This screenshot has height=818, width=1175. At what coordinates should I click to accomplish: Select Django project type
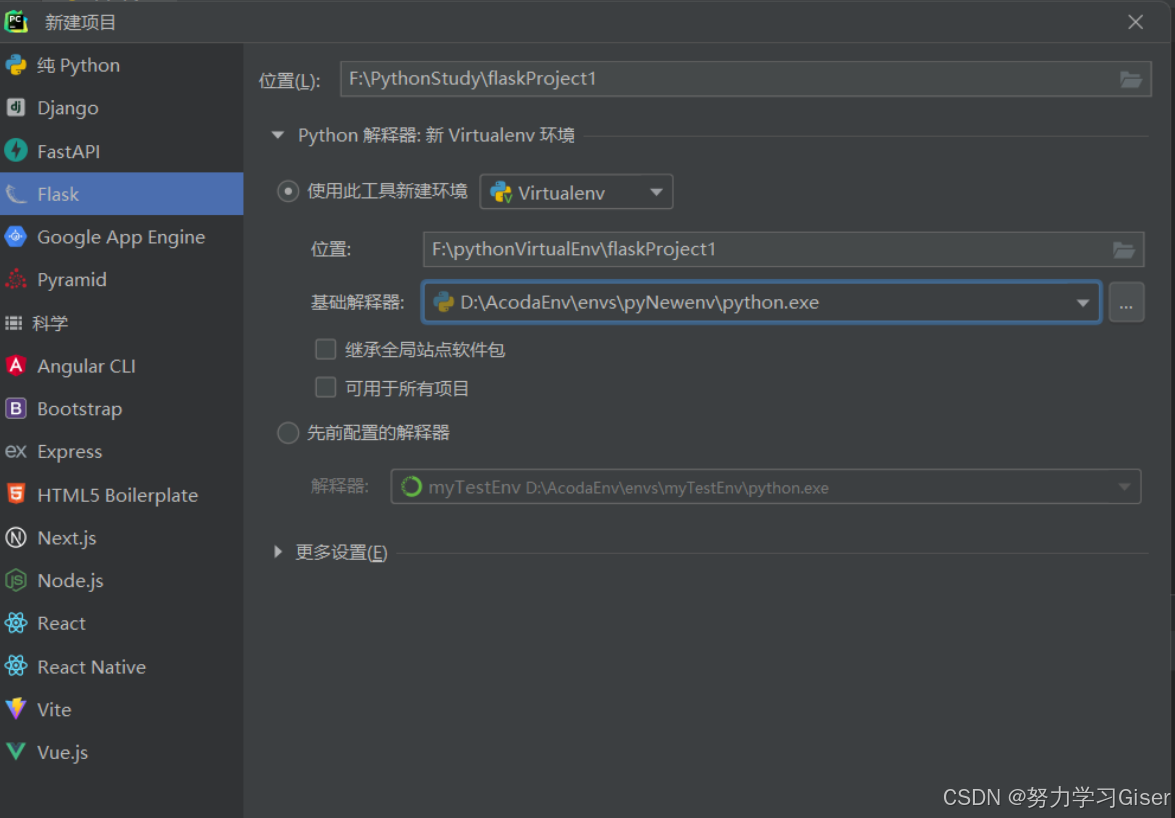tap(121, 108)
